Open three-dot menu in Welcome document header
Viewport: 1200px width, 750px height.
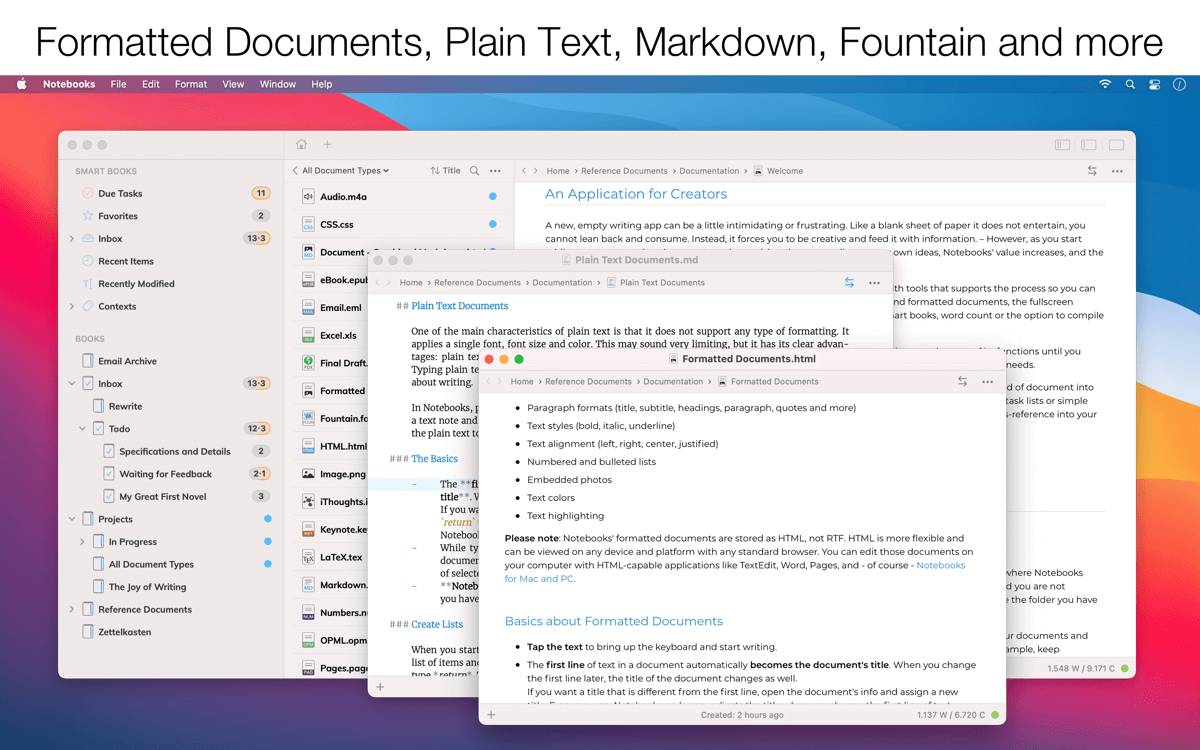tap(1117, 171)
